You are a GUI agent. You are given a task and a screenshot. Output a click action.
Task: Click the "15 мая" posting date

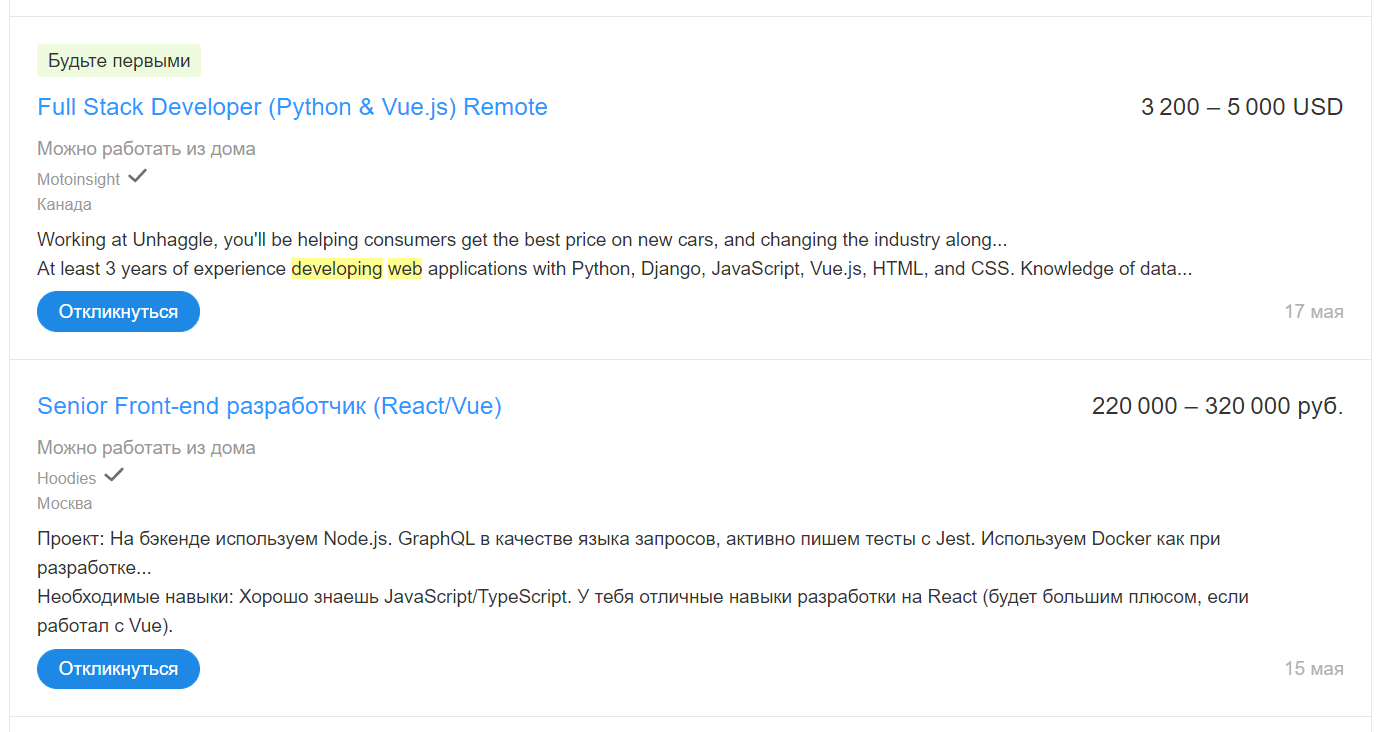coord(1313,669)
